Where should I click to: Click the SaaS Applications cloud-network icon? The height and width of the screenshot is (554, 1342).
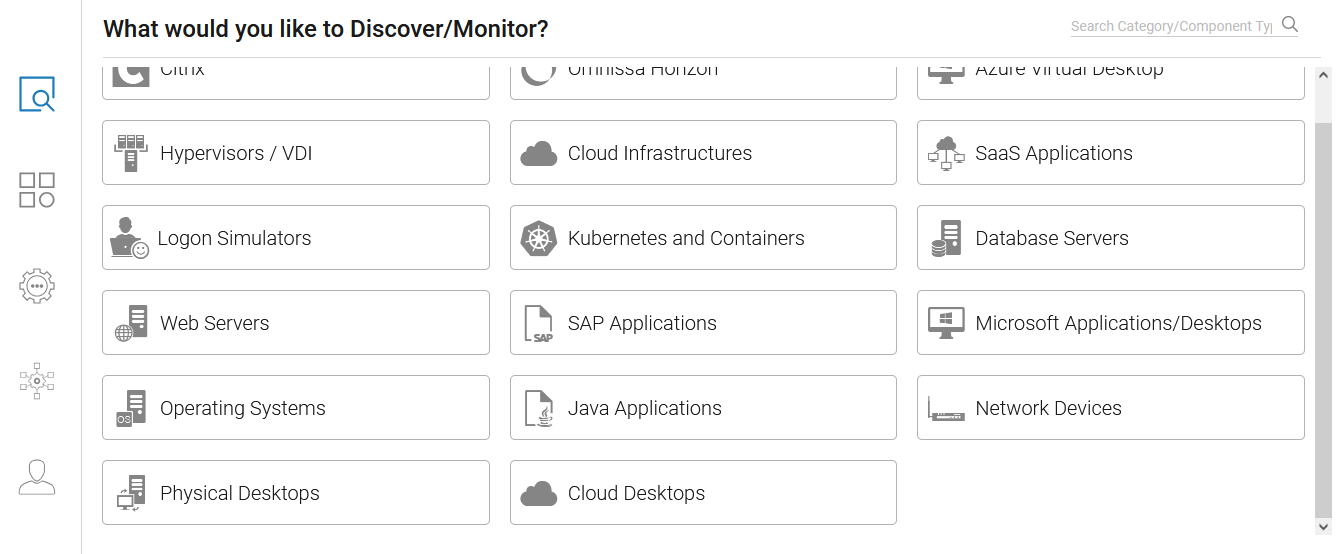(946, 153)
